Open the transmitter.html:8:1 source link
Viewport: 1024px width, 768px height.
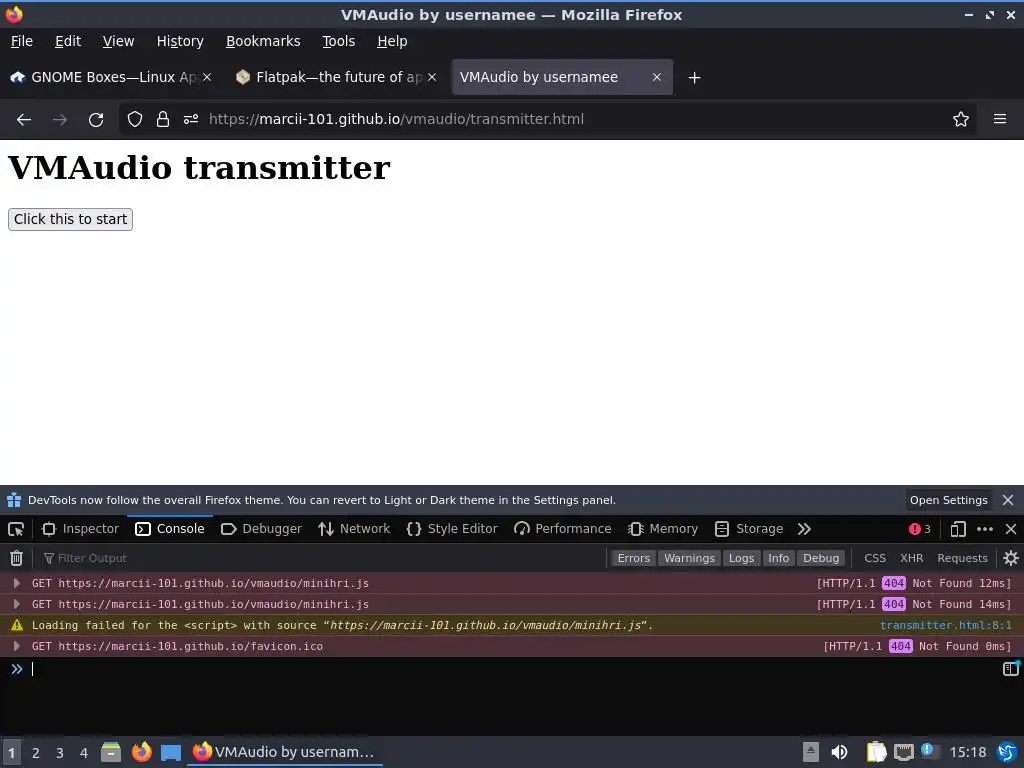[946, 625]
